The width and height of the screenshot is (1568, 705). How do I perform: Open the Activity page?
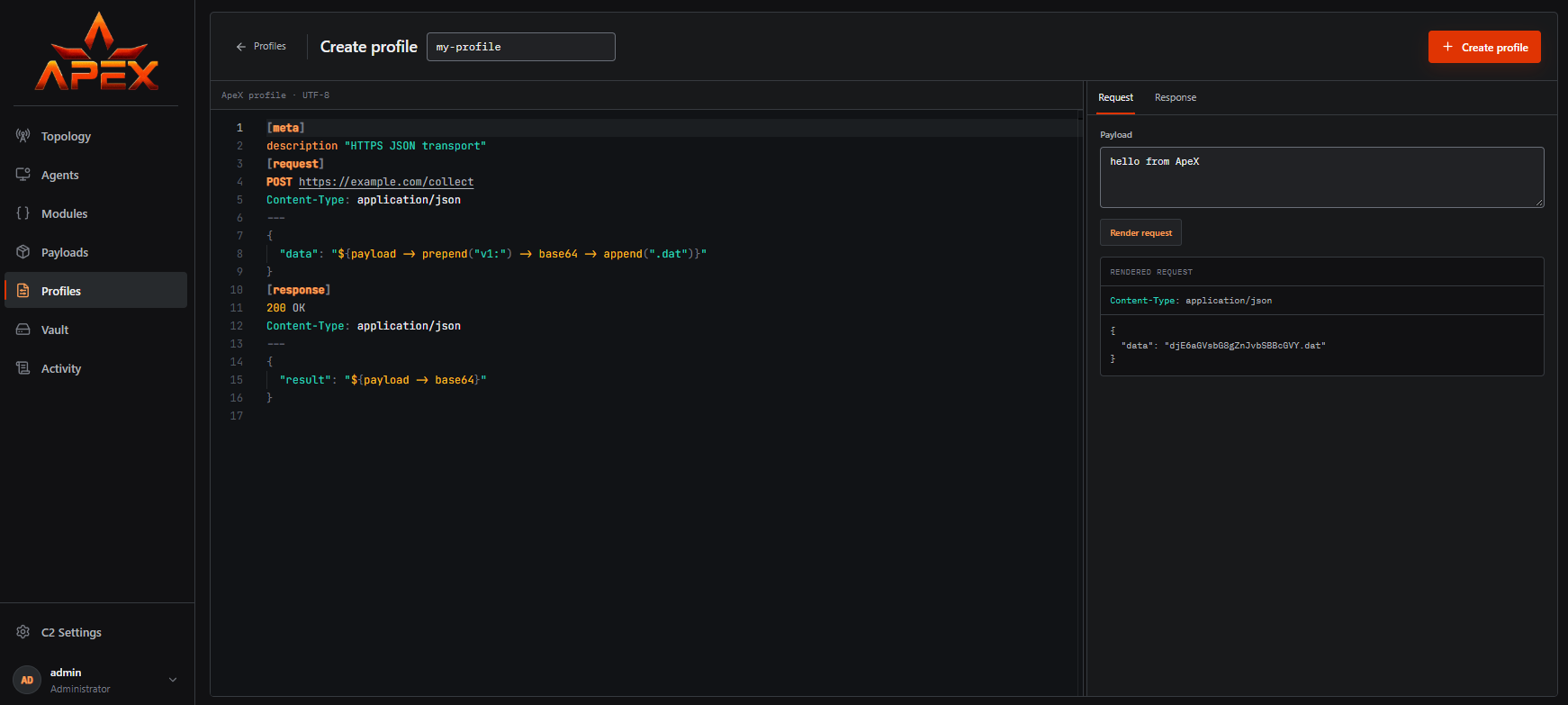[96, 368]
